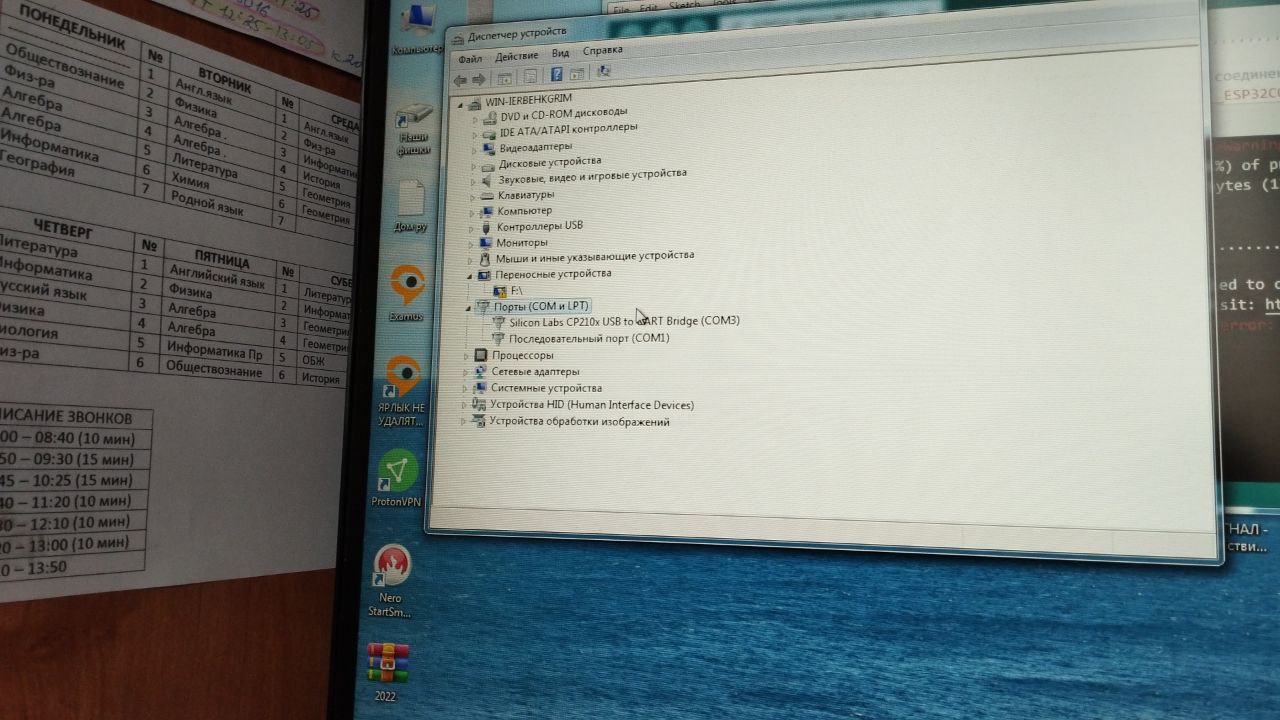Click the Контроллеры USB label
Screen dimensions: 1280x720
(539, 226)
